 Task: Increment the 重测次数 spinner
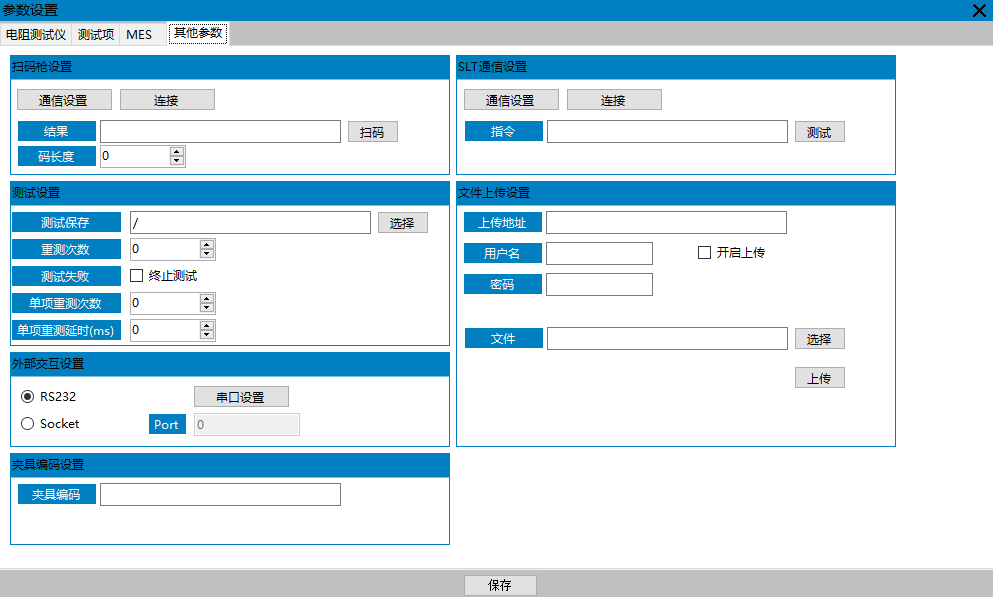tap(207, 244)
